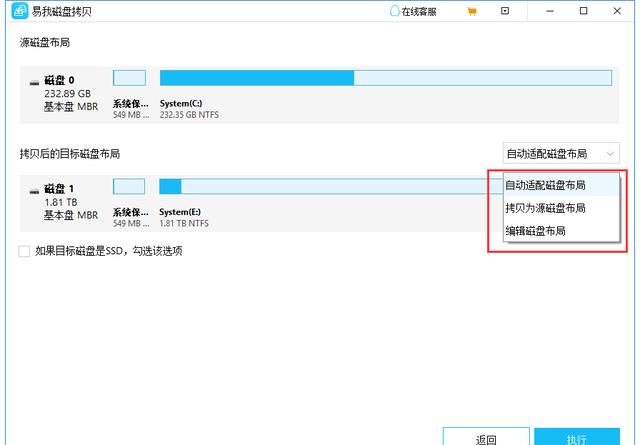Choose 拷贝为源磁盘布局 from the list
640x445 pixels.
pyautogui.click(x=545, y=208)
